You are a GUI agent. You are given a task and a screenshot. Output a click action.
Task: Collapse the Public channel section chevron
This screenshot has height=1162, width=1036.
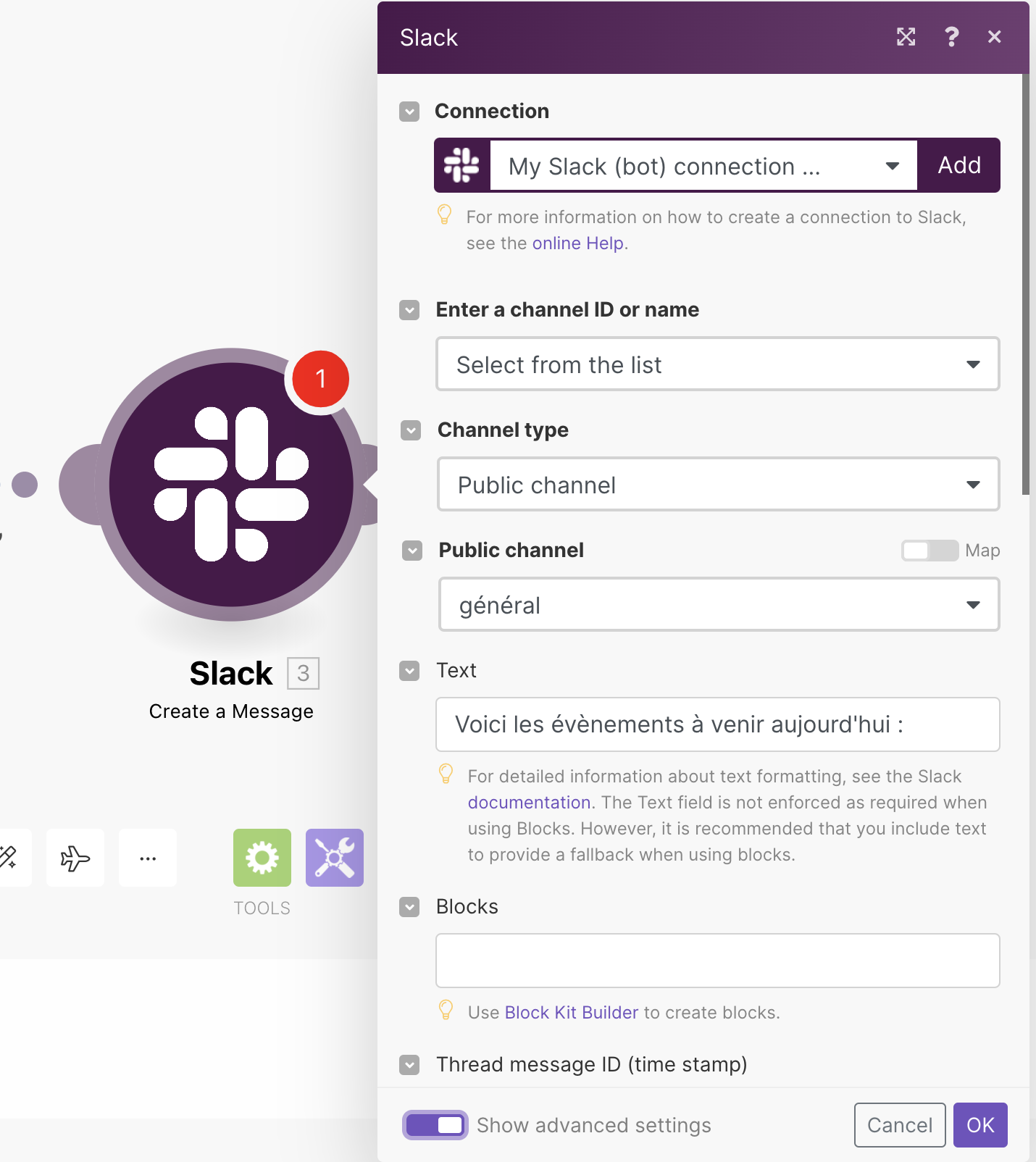[412, 551]
